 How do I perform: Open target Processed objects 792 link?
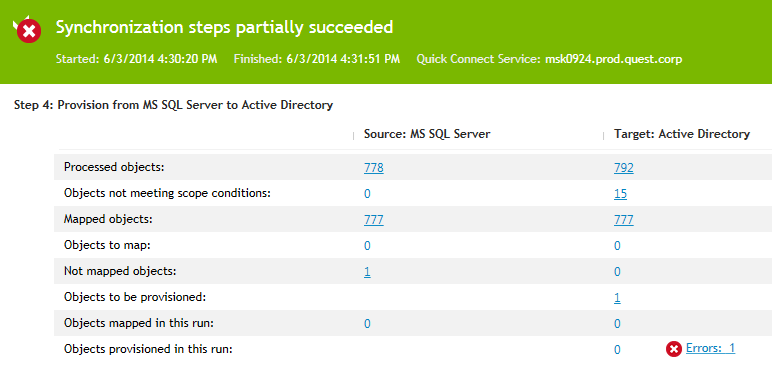pyautogui.click(x=624, y=168)
